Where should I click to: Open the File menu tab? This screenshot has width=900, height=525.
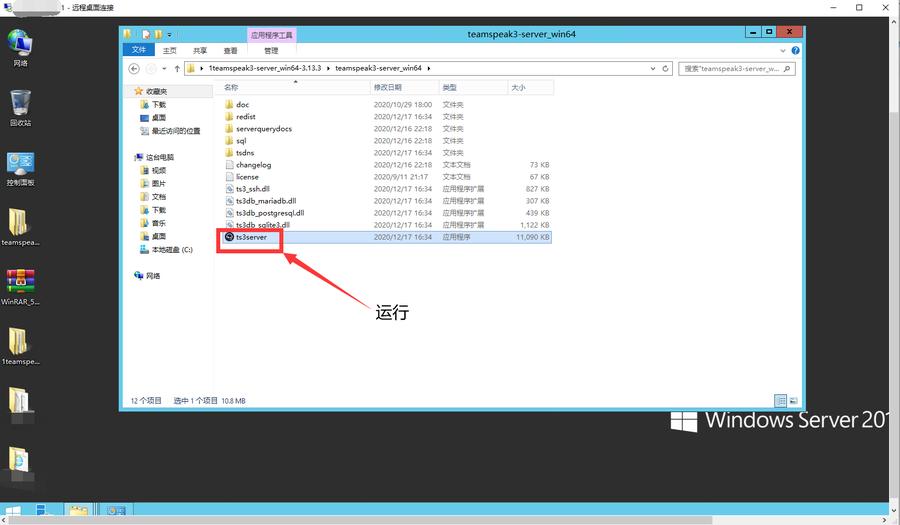139,50
